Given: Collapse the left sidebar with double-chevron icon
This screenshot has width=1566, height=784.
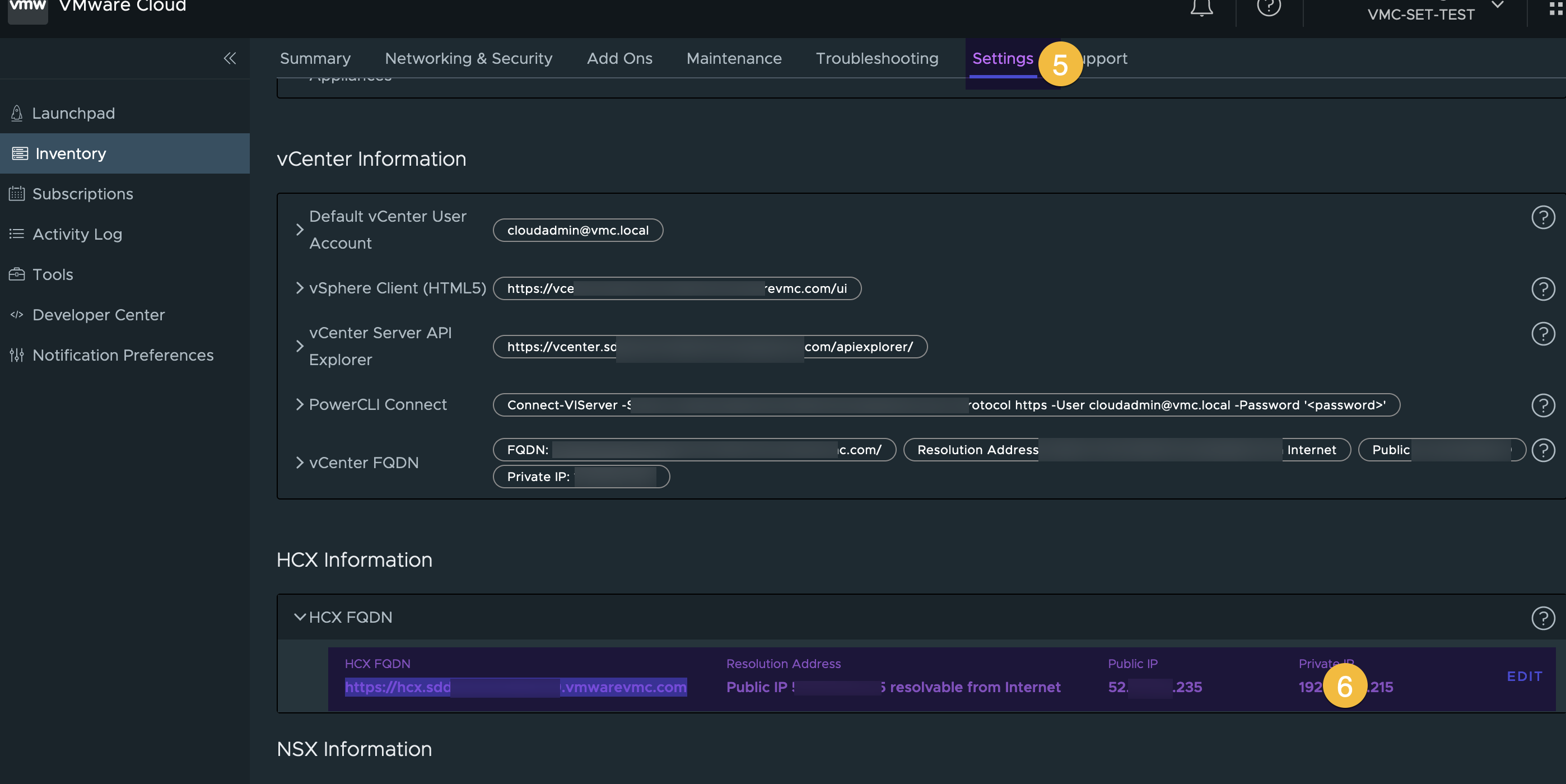Looking at the screenshot, I should (230, 58).
